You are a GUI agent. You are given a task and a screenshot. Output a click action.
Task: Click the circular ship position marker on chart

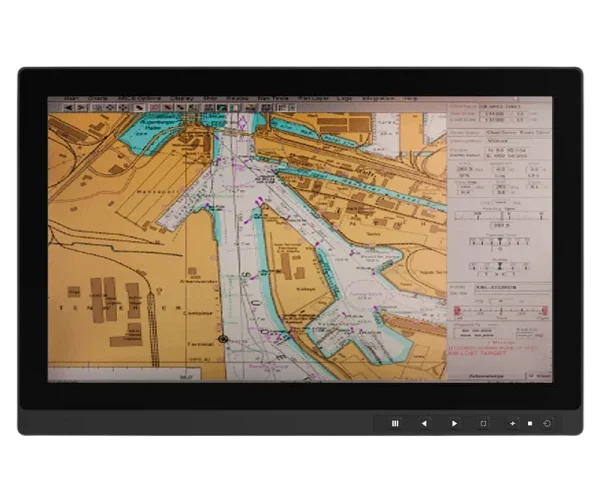[x=223, y=340]
